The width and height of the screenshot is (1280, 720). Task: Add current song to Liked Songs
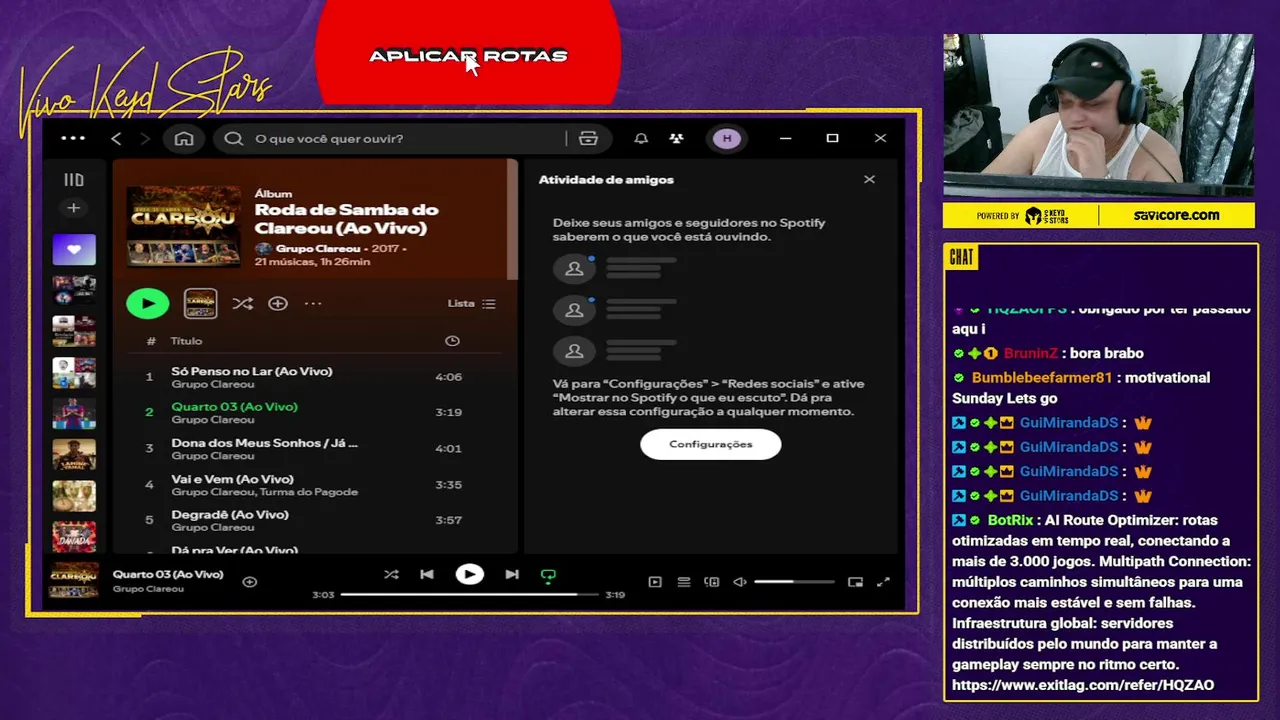(250, 581)
